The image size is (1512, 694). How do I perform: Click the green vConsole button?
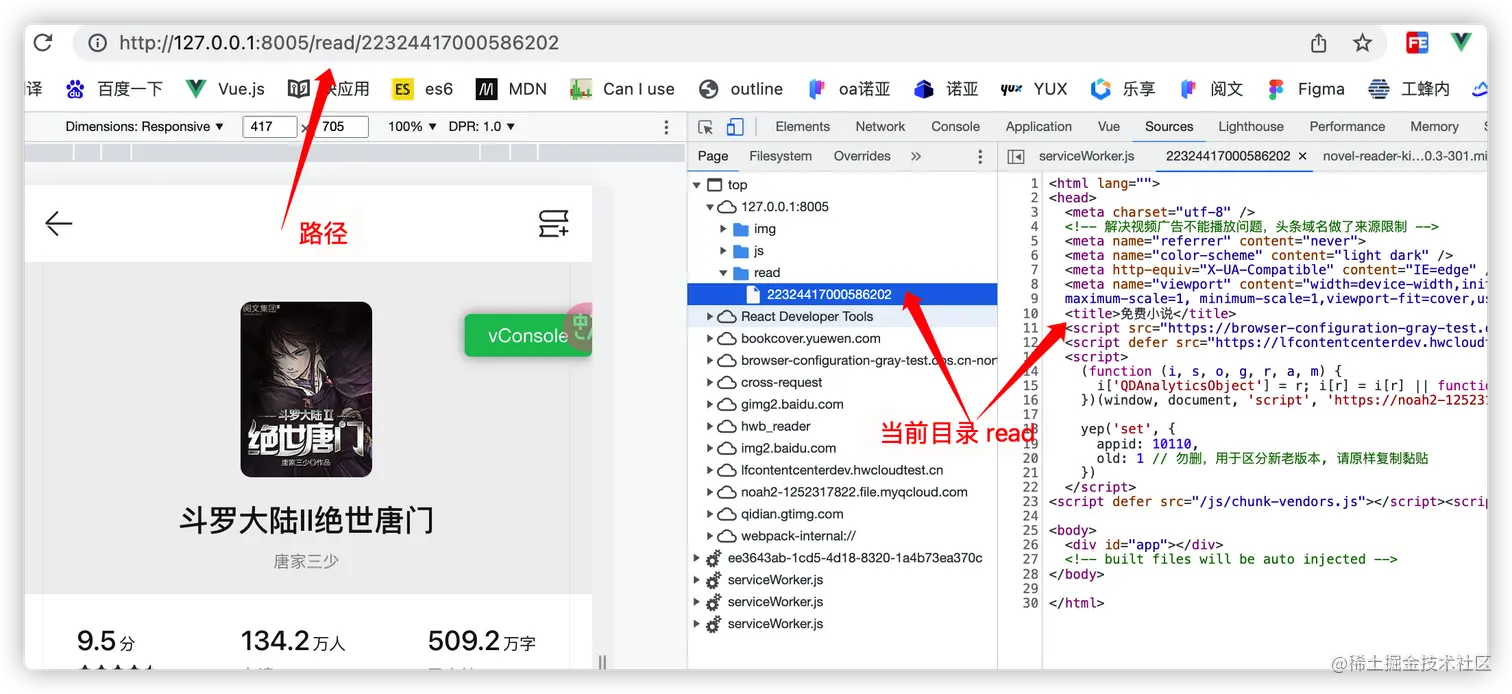(x=527, y=335)
